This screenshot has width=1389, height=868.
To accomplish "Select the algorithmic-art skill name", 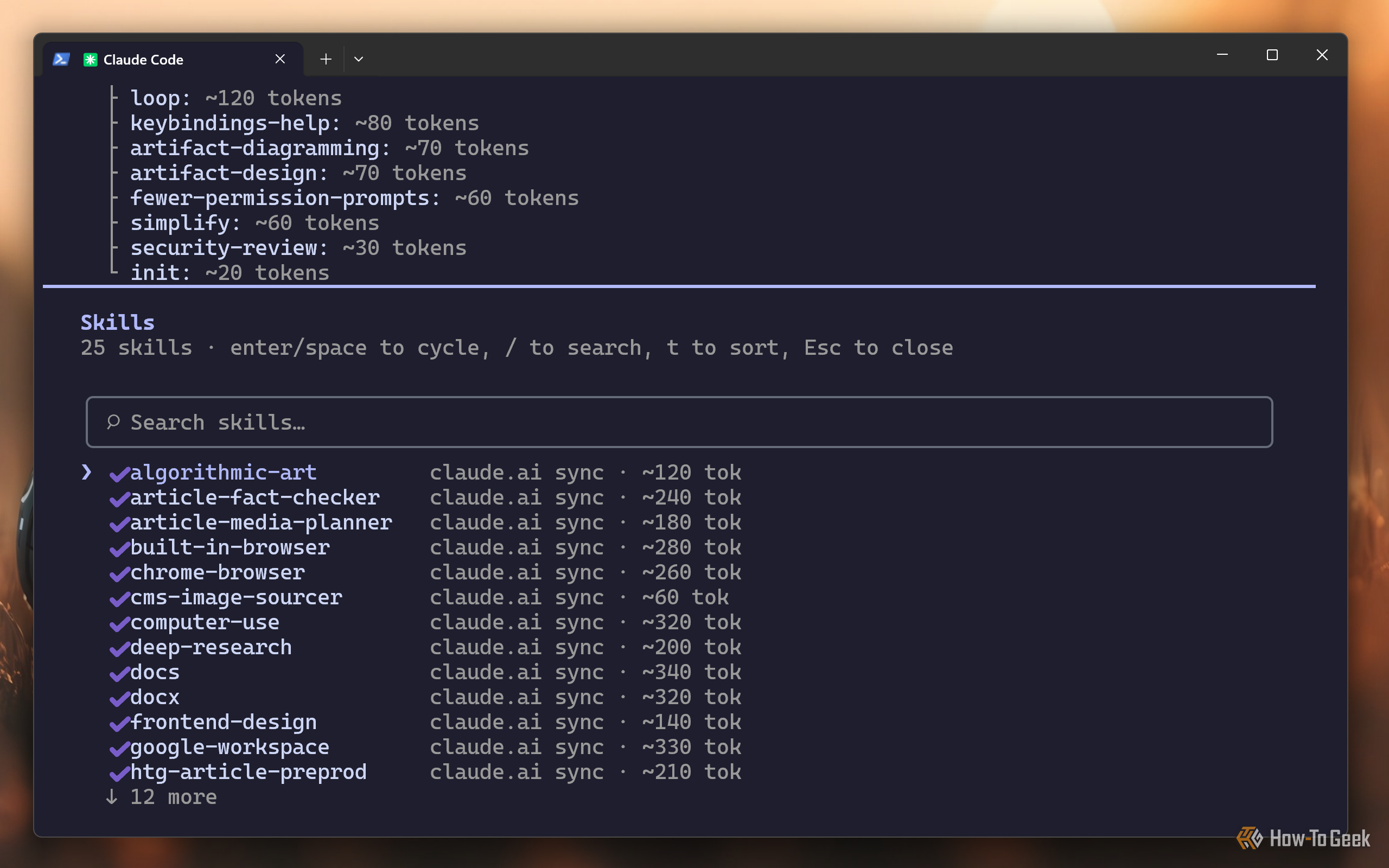I will pyautogui.click(x=224, y=473).
